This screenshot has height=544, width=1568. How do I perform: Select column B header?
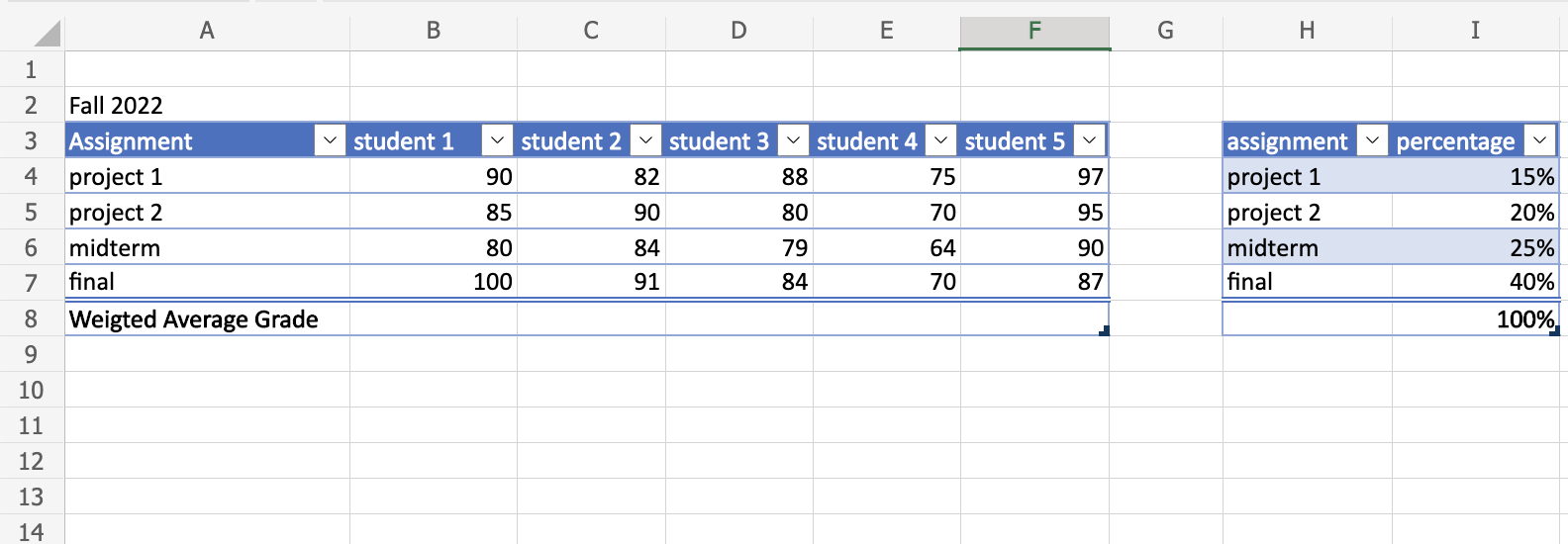point(434,31)
